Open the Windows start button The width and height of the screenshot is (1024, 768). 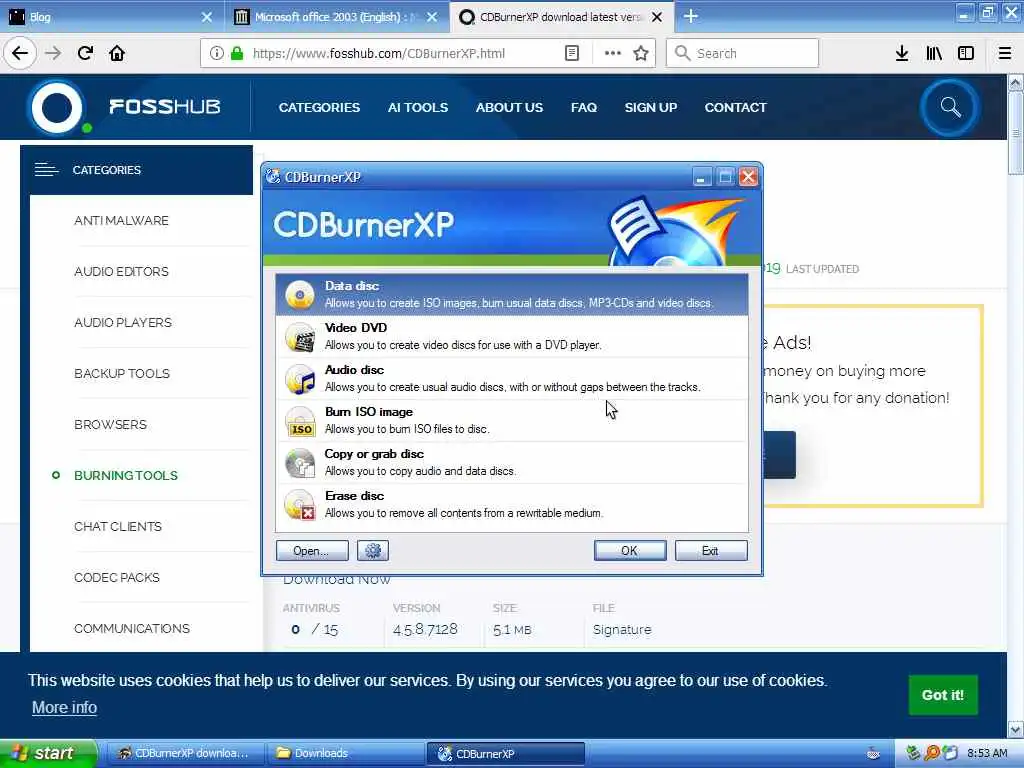[47, 753]
